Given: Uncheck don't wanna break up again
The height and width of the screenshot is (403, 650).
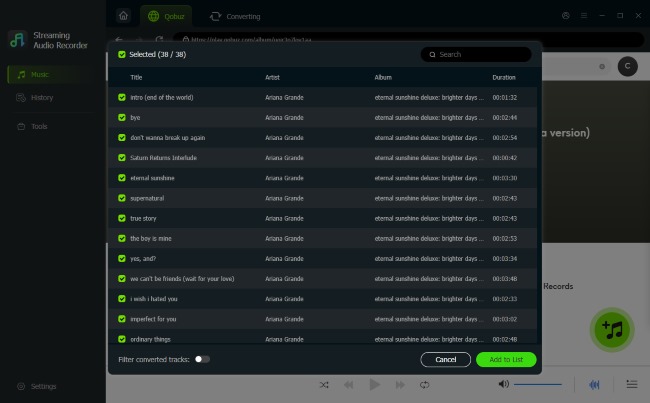Looking at the screenshot, I should 121,137.
